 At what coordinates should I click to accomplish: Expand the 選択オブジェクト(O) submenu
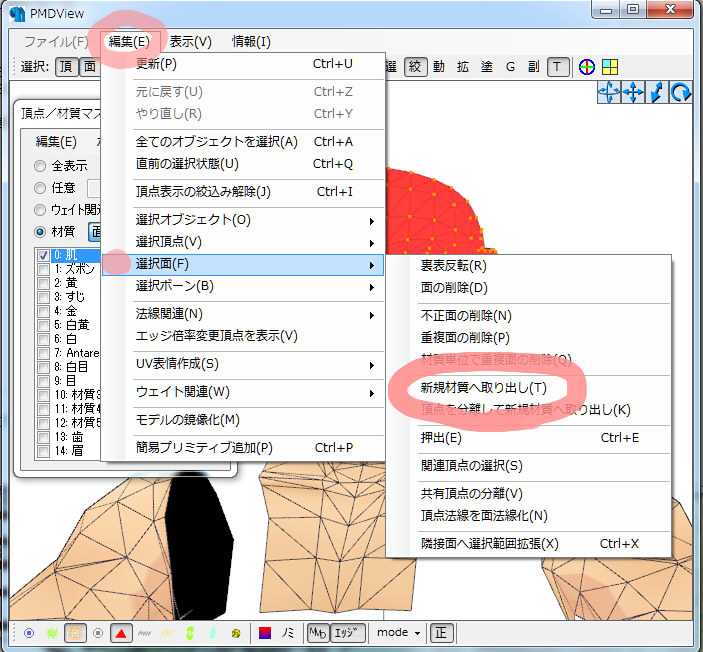pos(243,220)
